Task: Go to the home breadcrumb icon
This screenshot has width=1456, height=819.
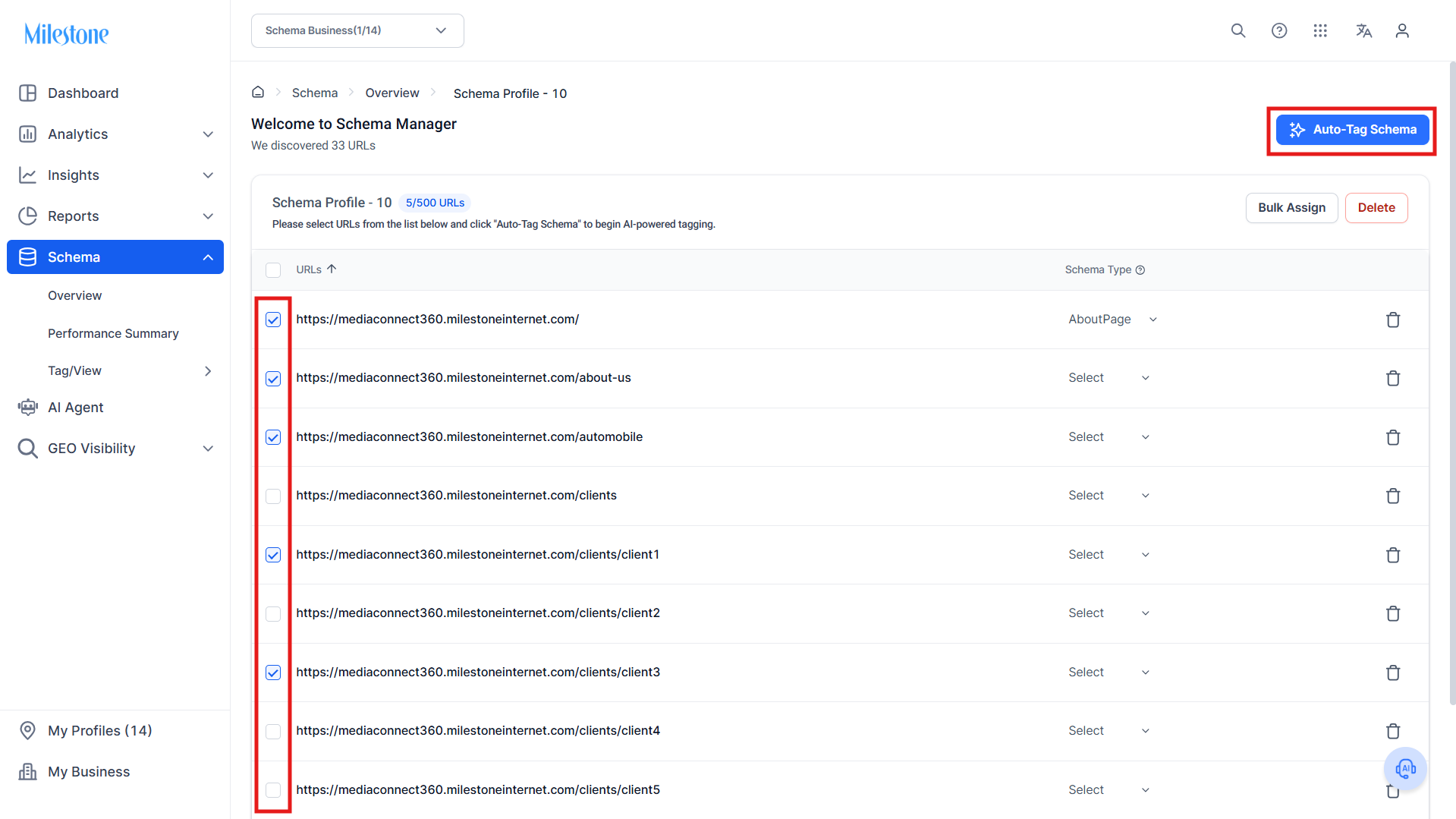Action: (x=258, y=92)
